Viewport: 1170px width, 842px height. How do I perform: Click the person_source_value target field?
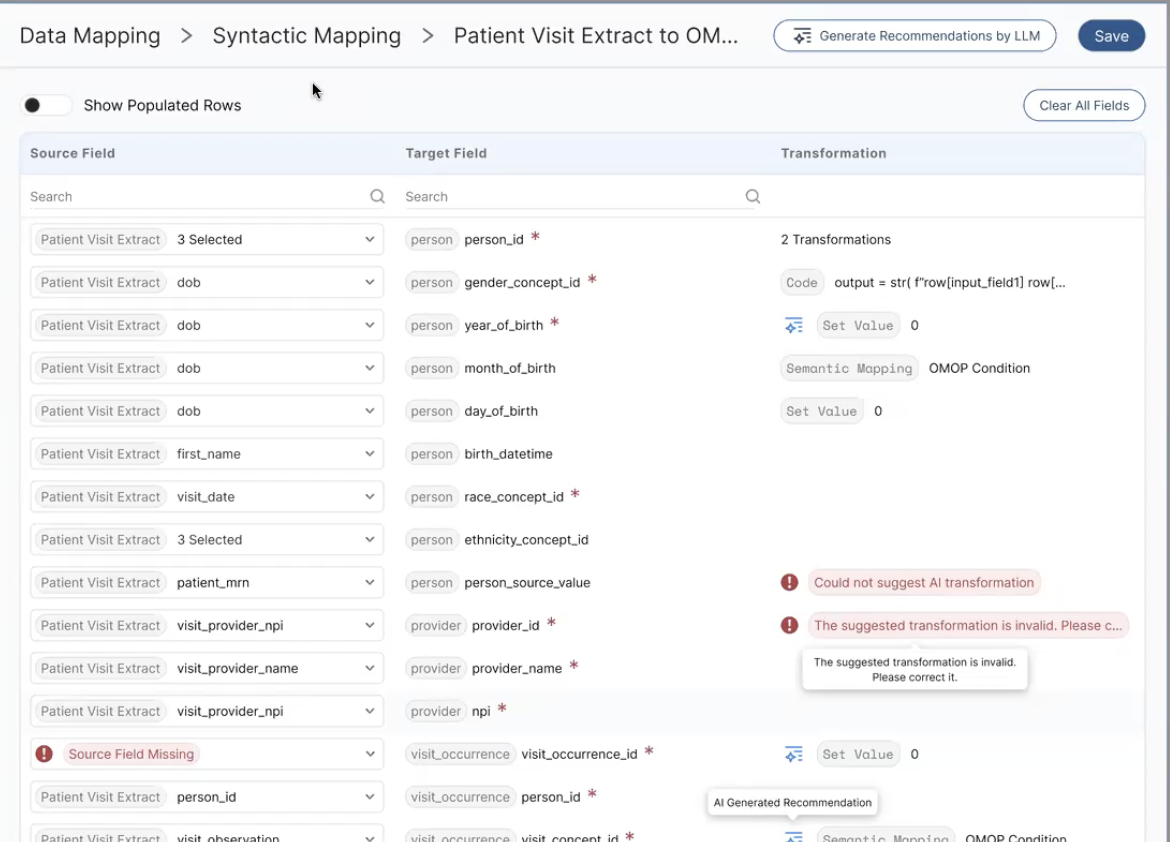pos(498,583)
